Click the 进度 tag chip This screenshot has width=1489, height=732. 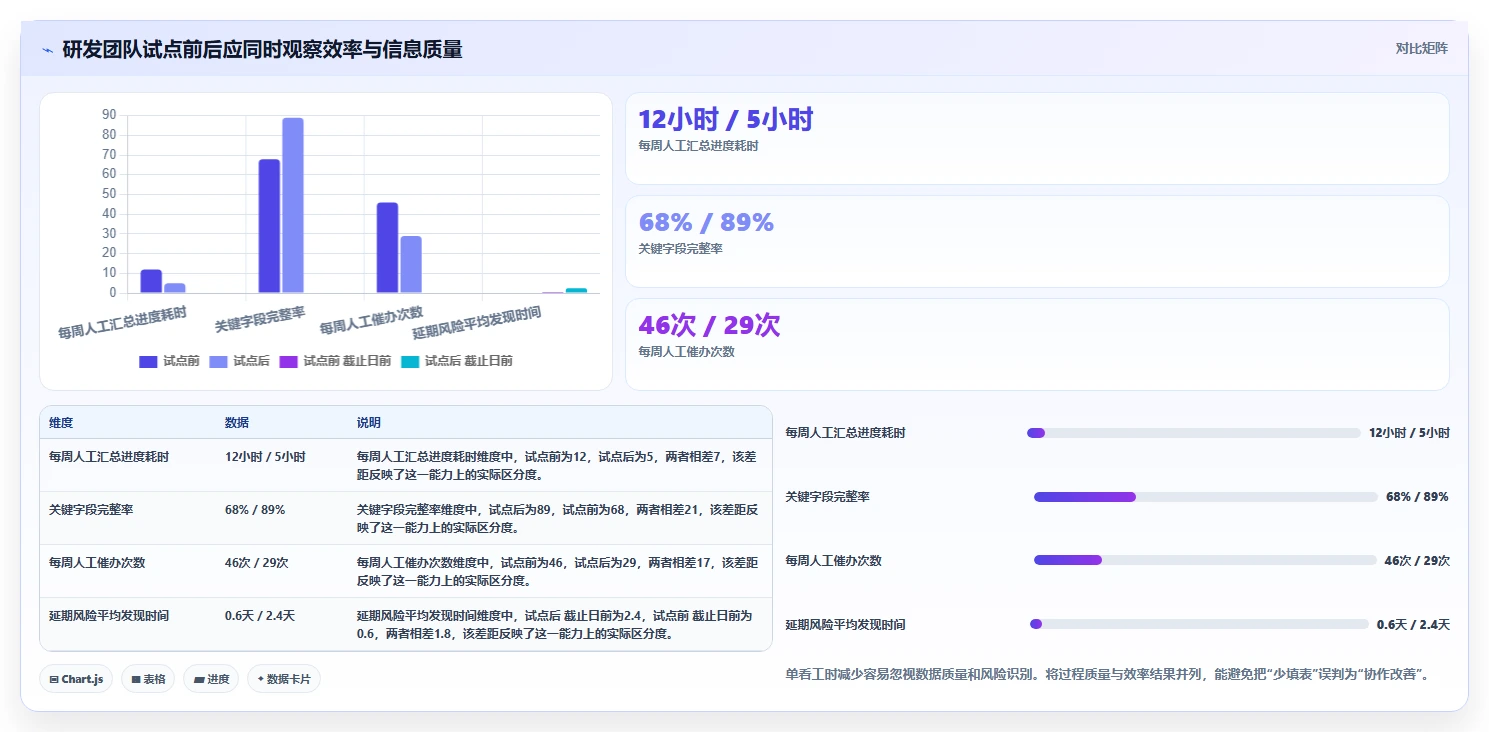[x=211, y=679]
